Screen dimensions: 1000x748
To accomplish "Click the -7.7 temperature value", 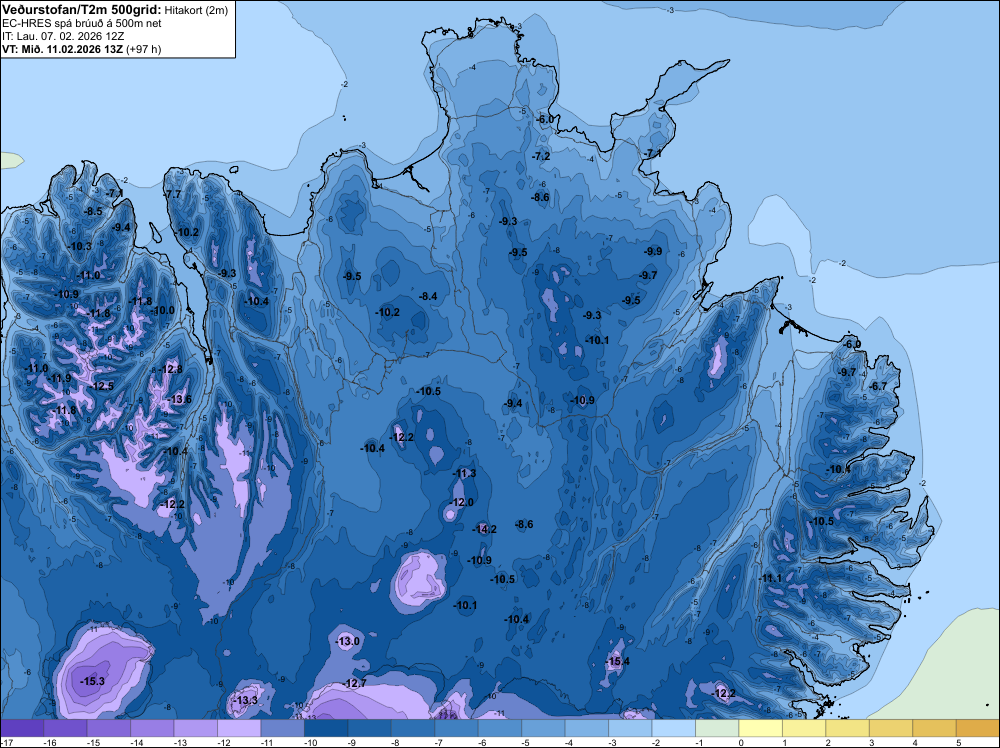I will point(173,194).
